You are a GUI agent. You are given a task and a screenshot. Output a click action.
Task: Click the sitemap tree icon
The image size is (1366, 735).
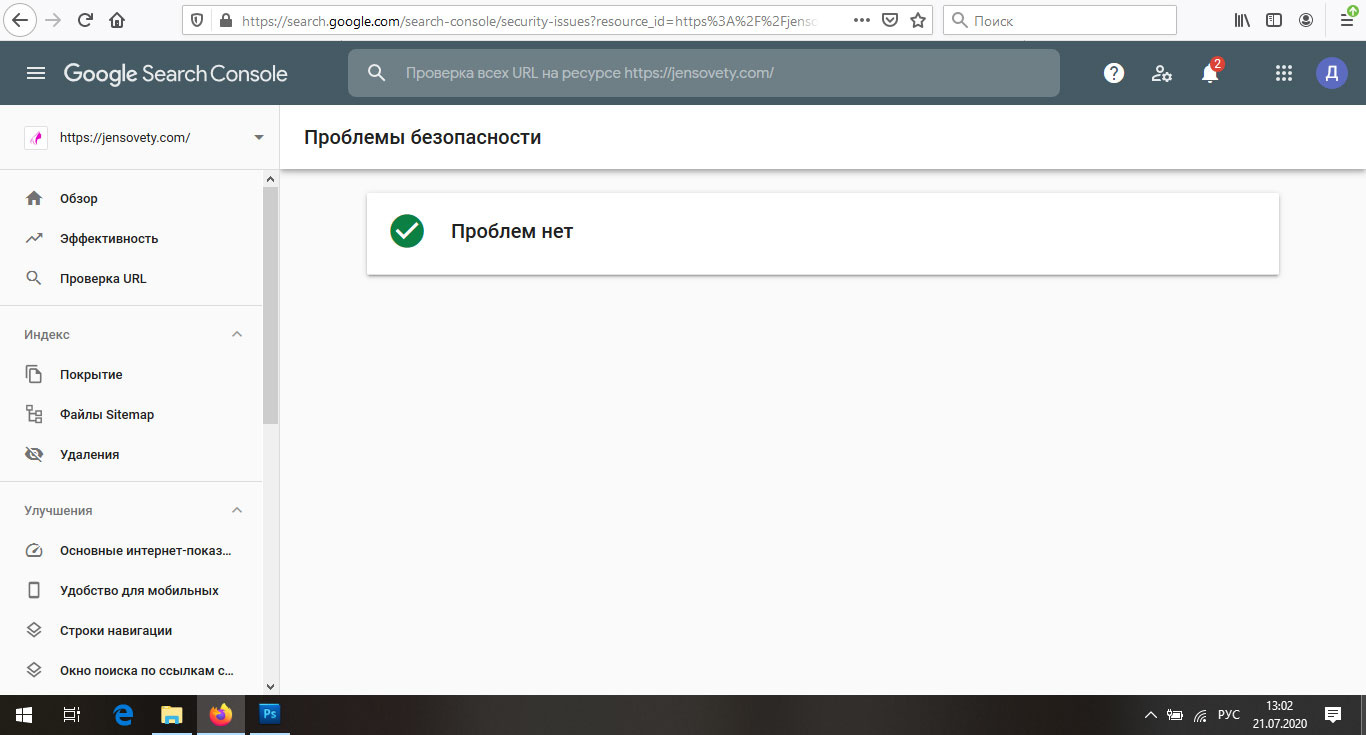tap(34, 414)
